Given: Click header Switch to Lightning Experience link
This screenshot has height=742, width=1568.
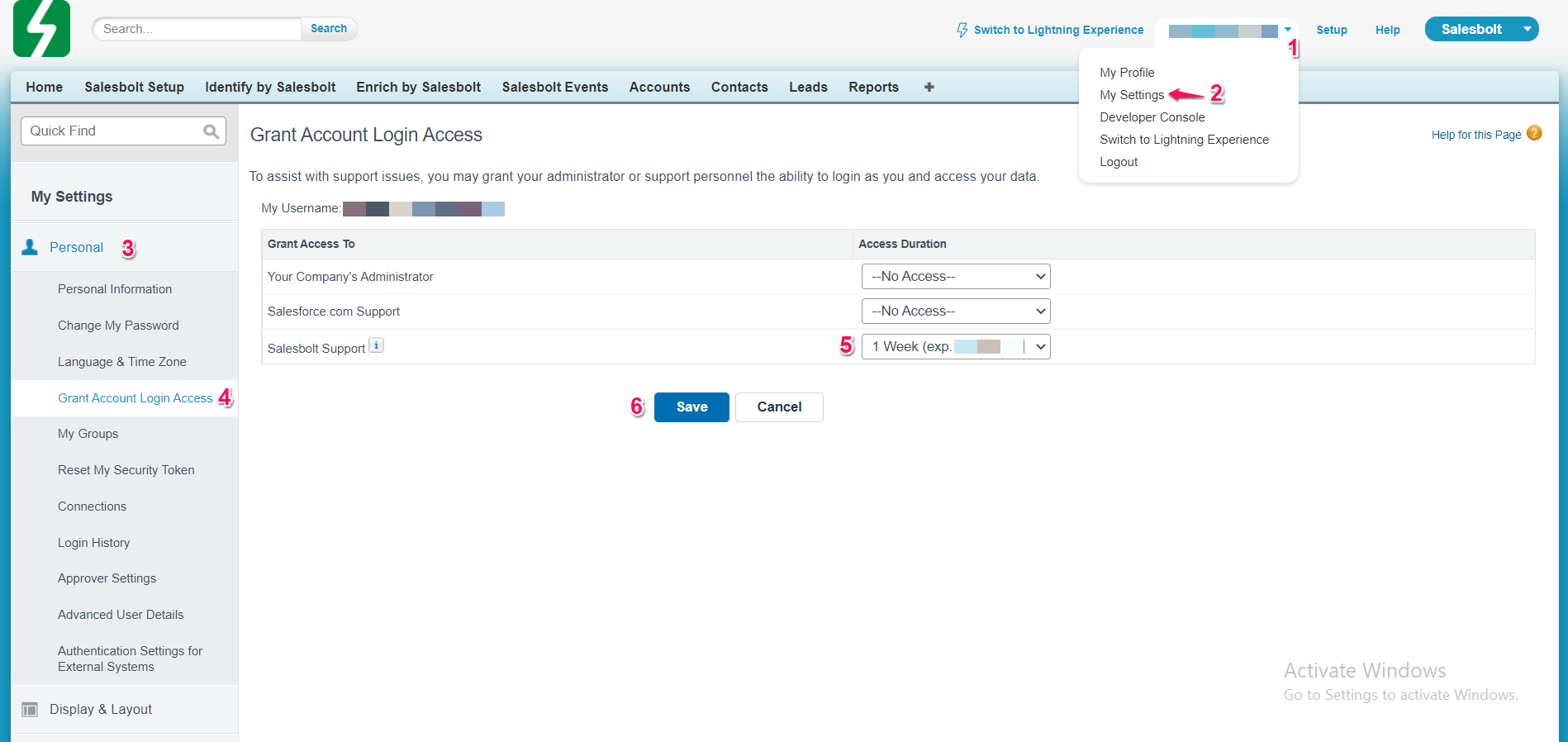Looking at the screenshot, I should [x=1058, y=30].
